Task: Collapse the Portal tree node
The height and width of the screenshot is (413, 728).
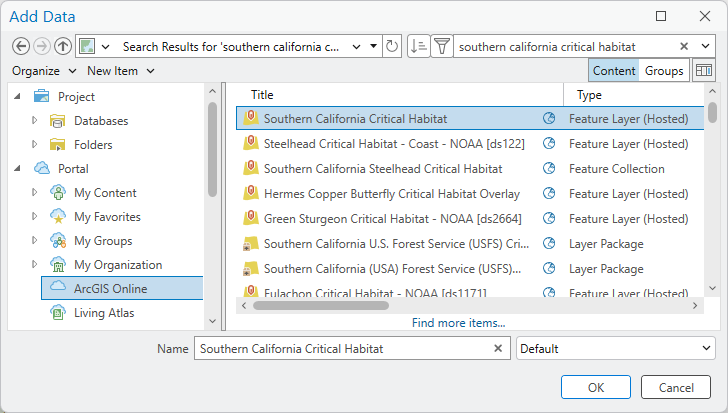Action: [x=18, y=168]
